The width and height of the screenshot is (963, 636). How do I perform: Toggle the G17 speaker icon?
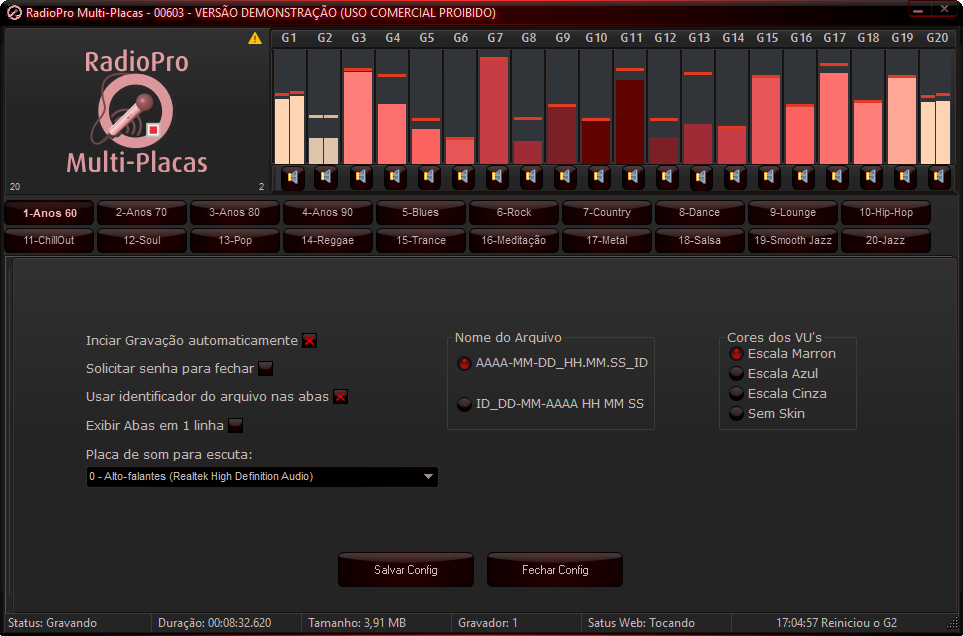tap(836, 177)
